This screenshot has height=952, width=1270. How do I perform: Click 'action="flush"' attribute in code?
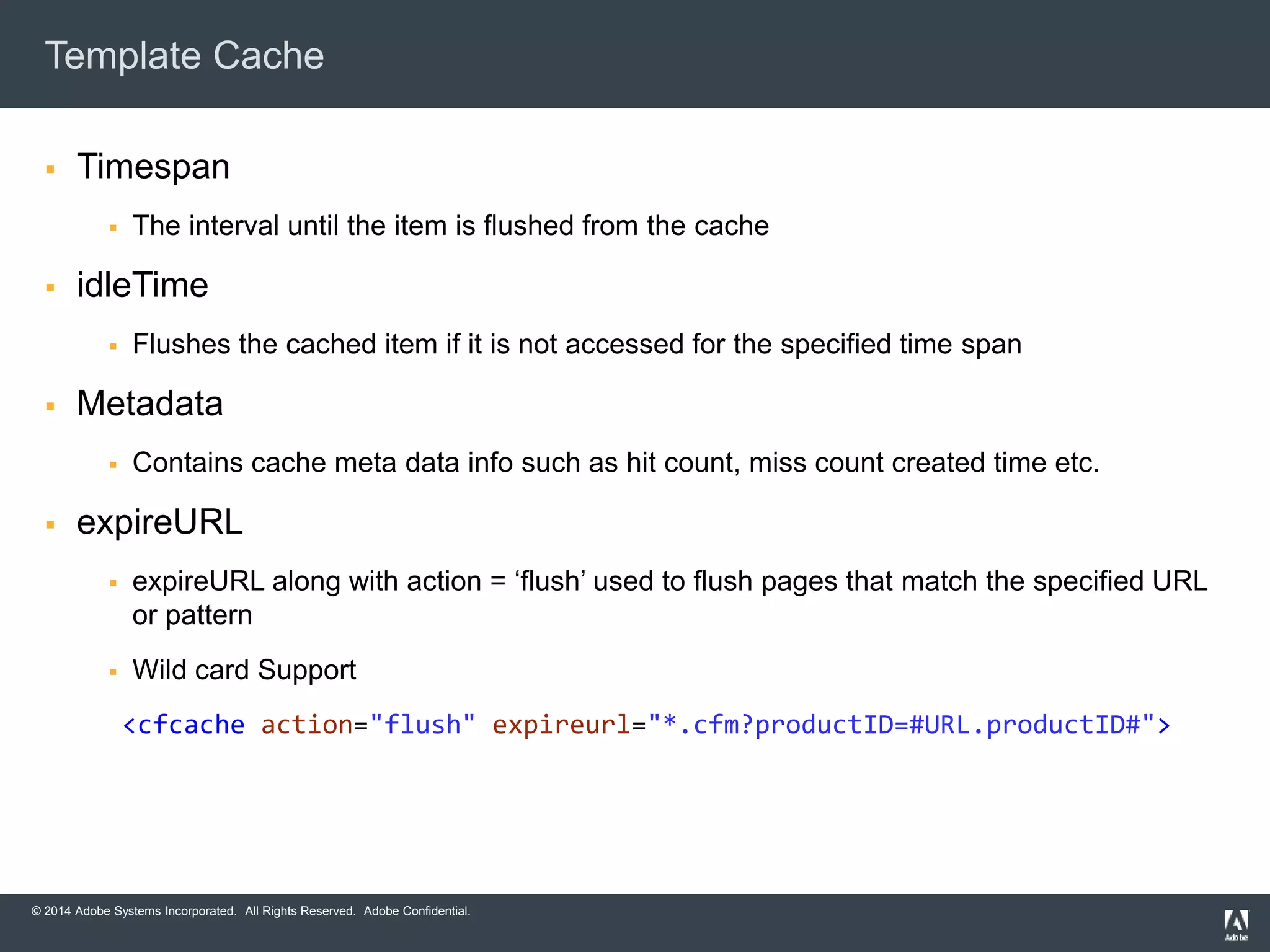click(368, 725)
